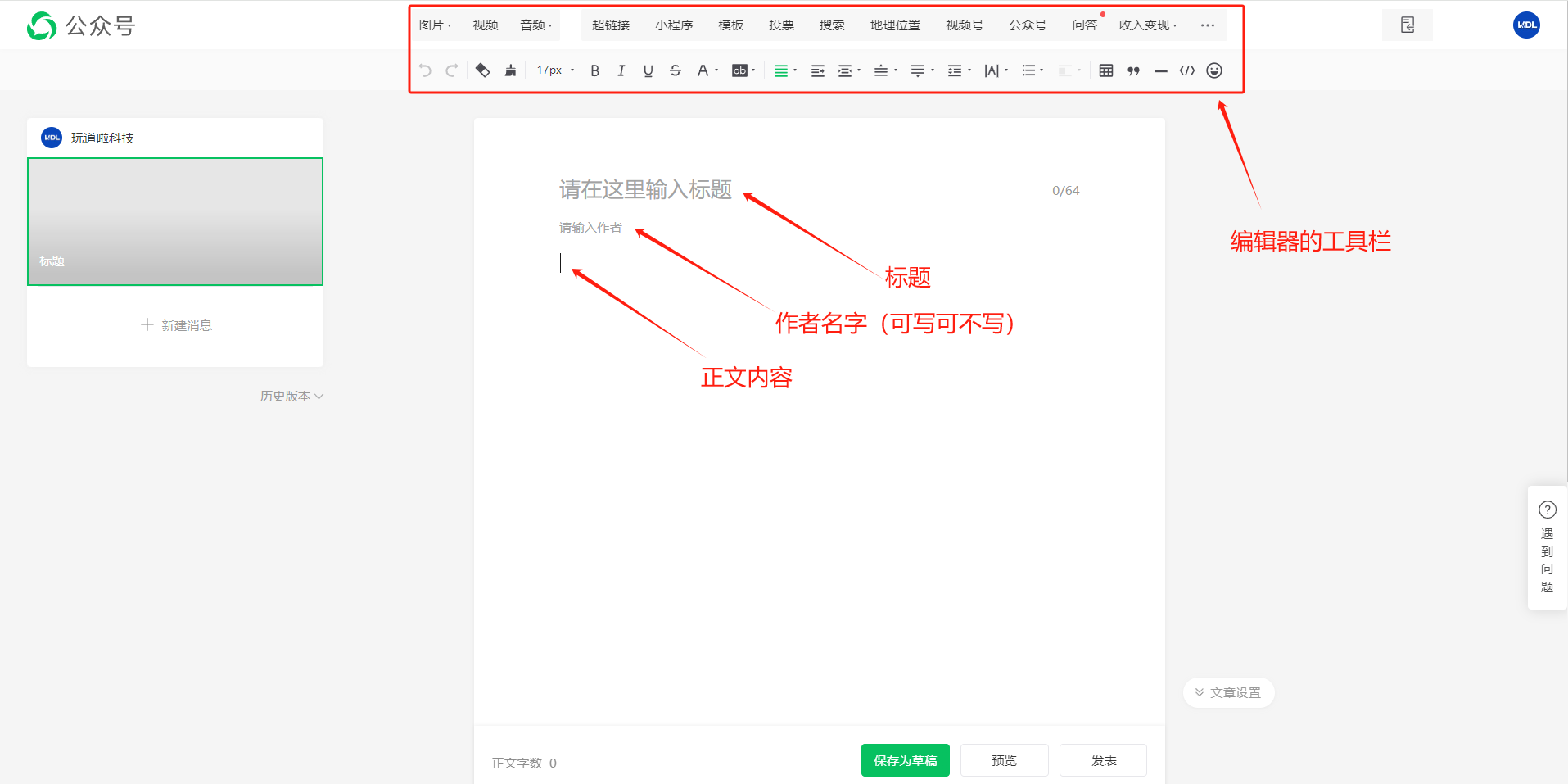Expand the 图片 insert dropdown

(x=435, y=25)
